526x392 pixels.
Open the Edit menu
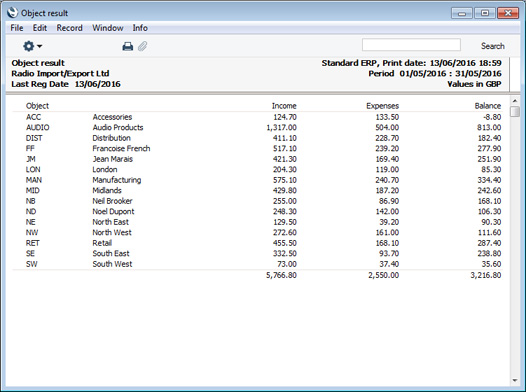click(40, 28)
